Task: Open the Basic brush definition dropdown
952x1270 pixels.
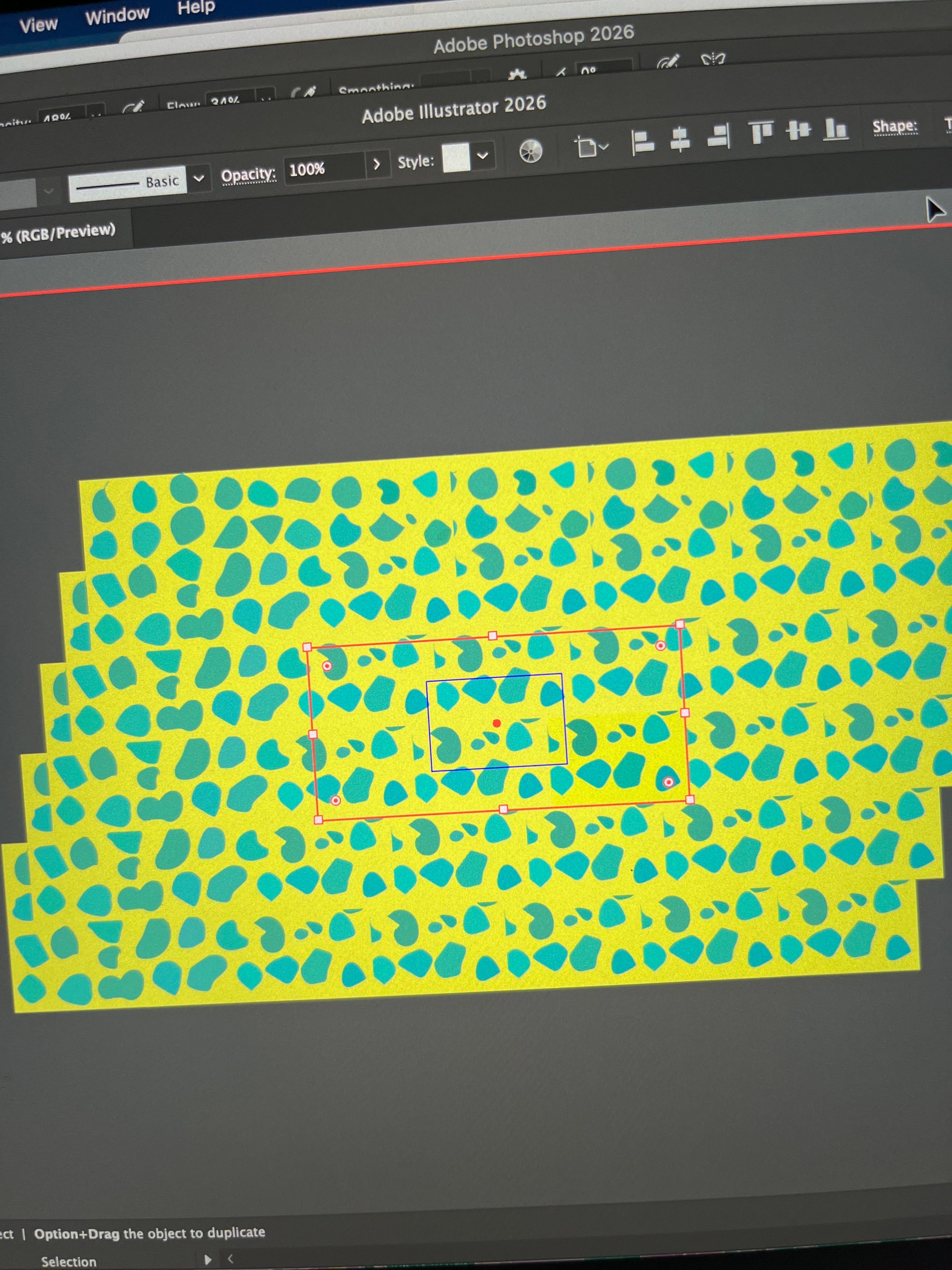Action: tap(199, 178)
